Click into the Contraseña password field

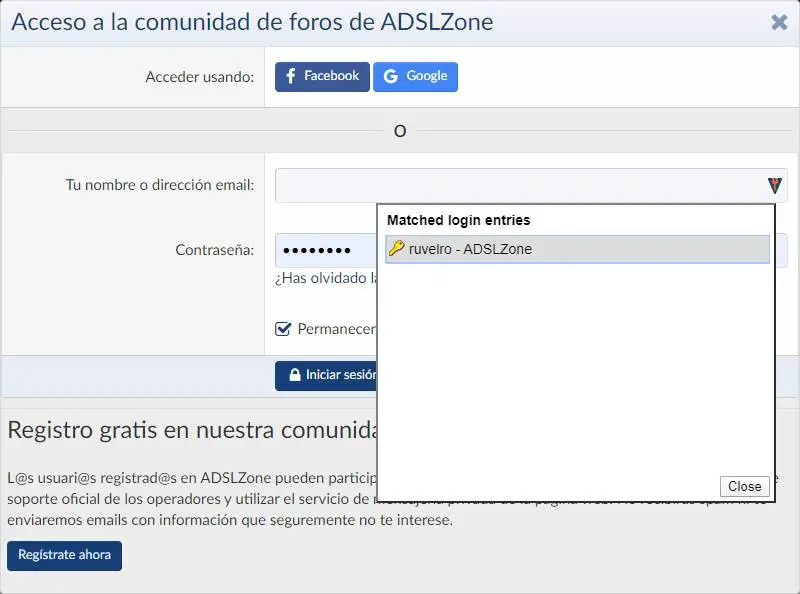325,250
